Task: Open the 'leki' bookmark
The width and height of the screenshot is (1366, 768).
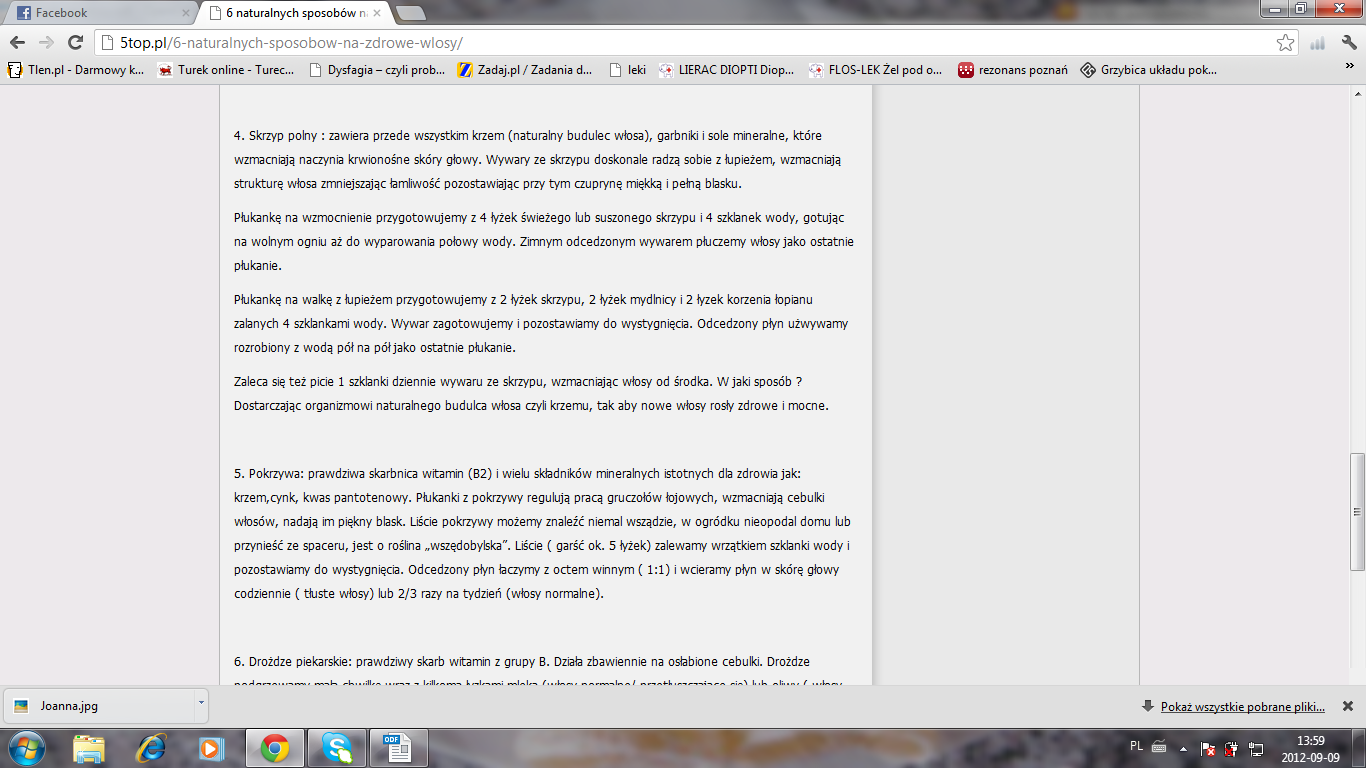Action: point(626,70)
